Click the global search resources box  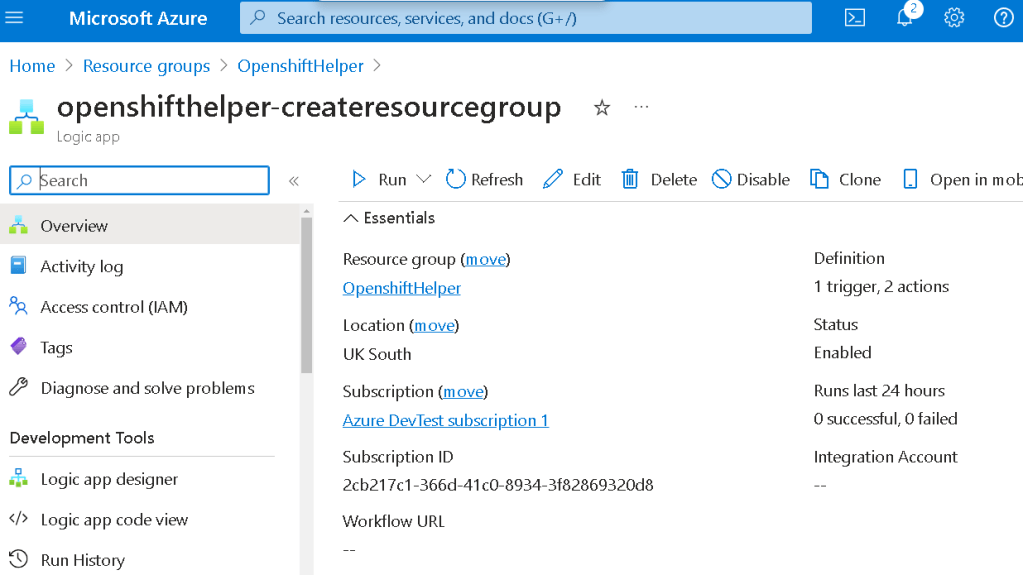[x=526, y=18]
